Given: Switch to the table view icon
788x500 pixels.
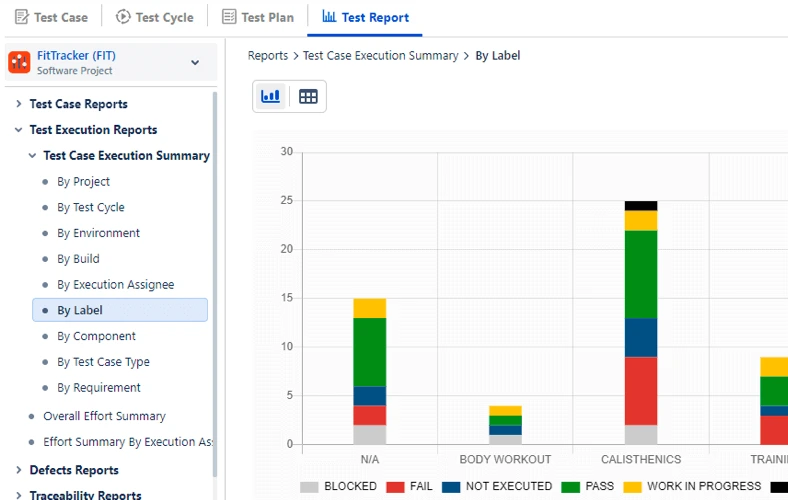Looking at the screenshot, I should coord(308,96).
